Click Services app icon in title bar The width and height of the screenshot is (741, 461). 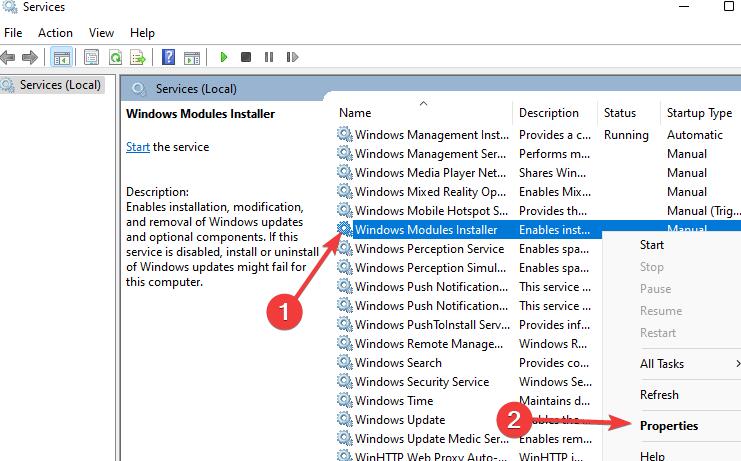click(9, 7)
